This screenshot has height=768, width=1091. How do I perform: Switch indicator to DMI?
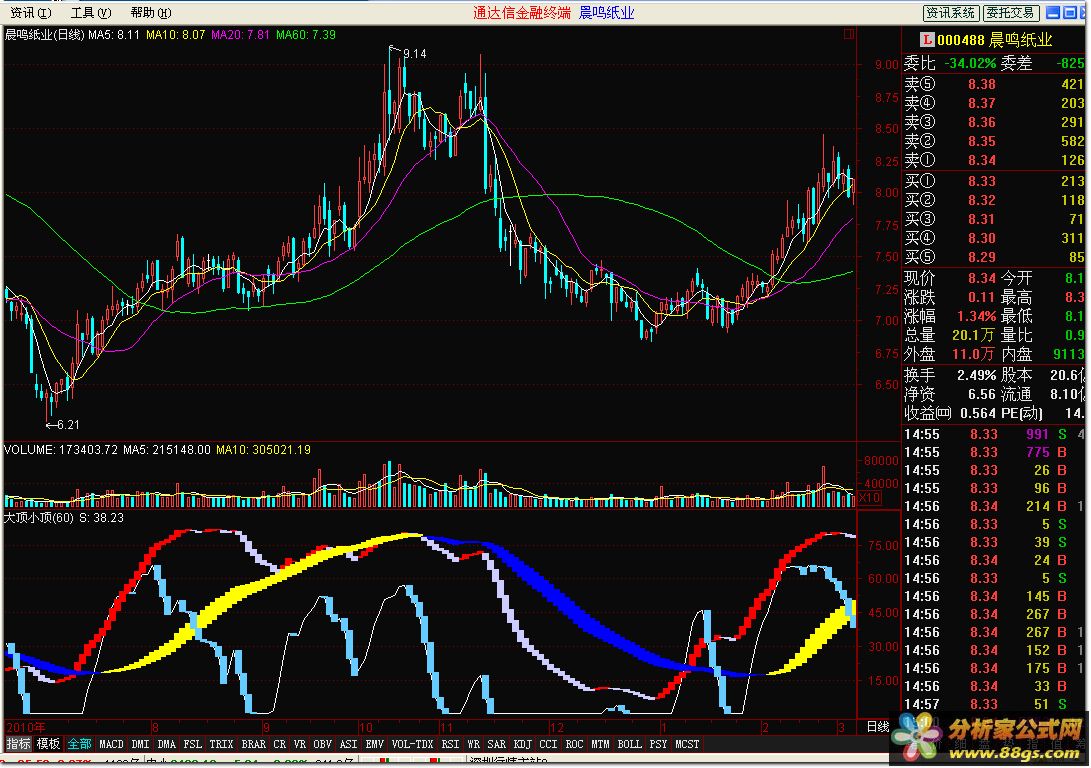tap(141, 744)
